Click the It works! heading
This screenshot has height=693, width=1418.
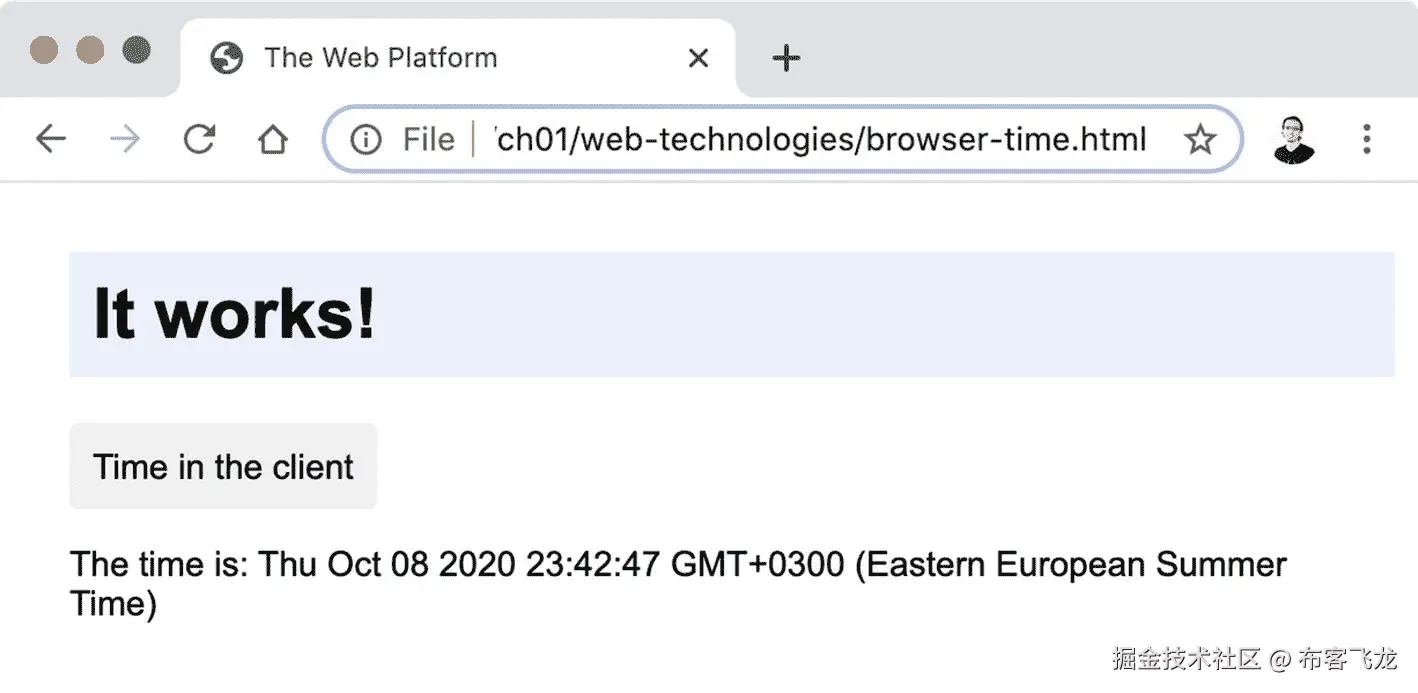[234, 314]
